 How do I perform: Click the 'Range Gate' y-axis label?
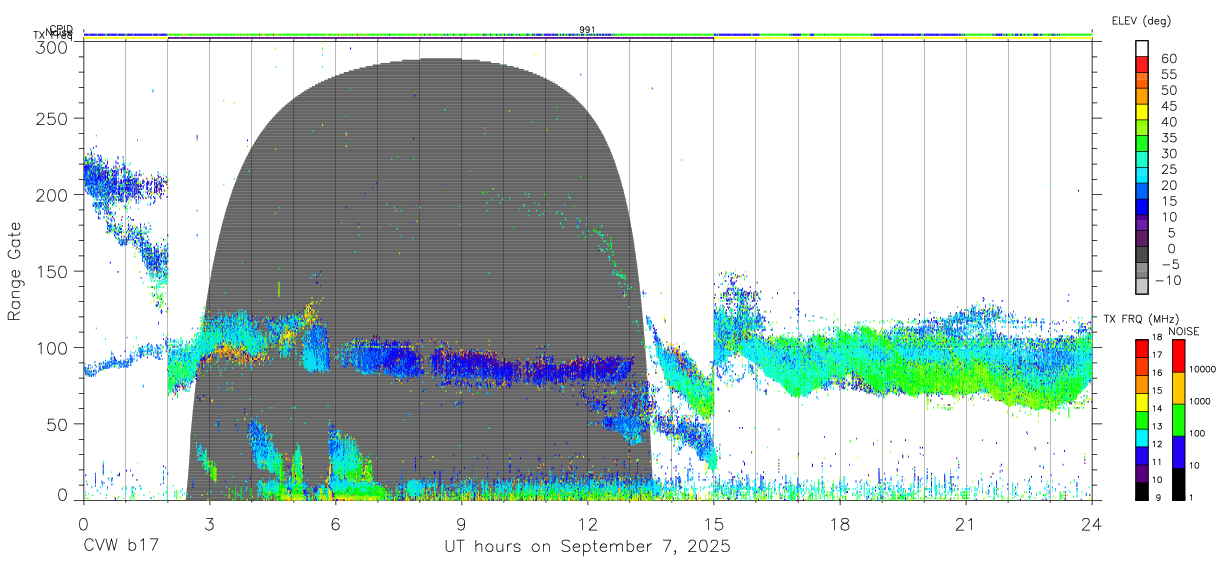pyautogui.click(x=15, y=271)
